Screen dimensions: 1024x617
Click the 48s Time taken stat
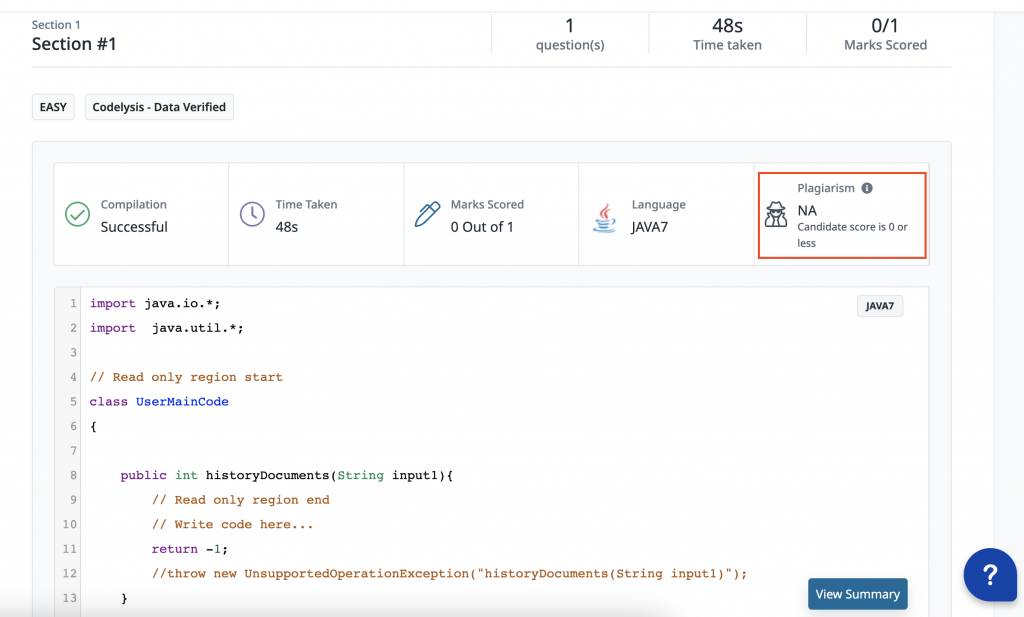[x=727, y=34]
